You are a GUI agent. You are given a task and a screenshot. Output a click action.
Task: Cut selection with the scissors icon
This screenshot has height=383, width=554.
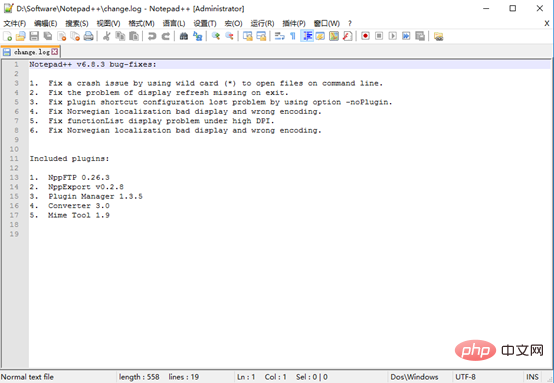tap(106, 36)
